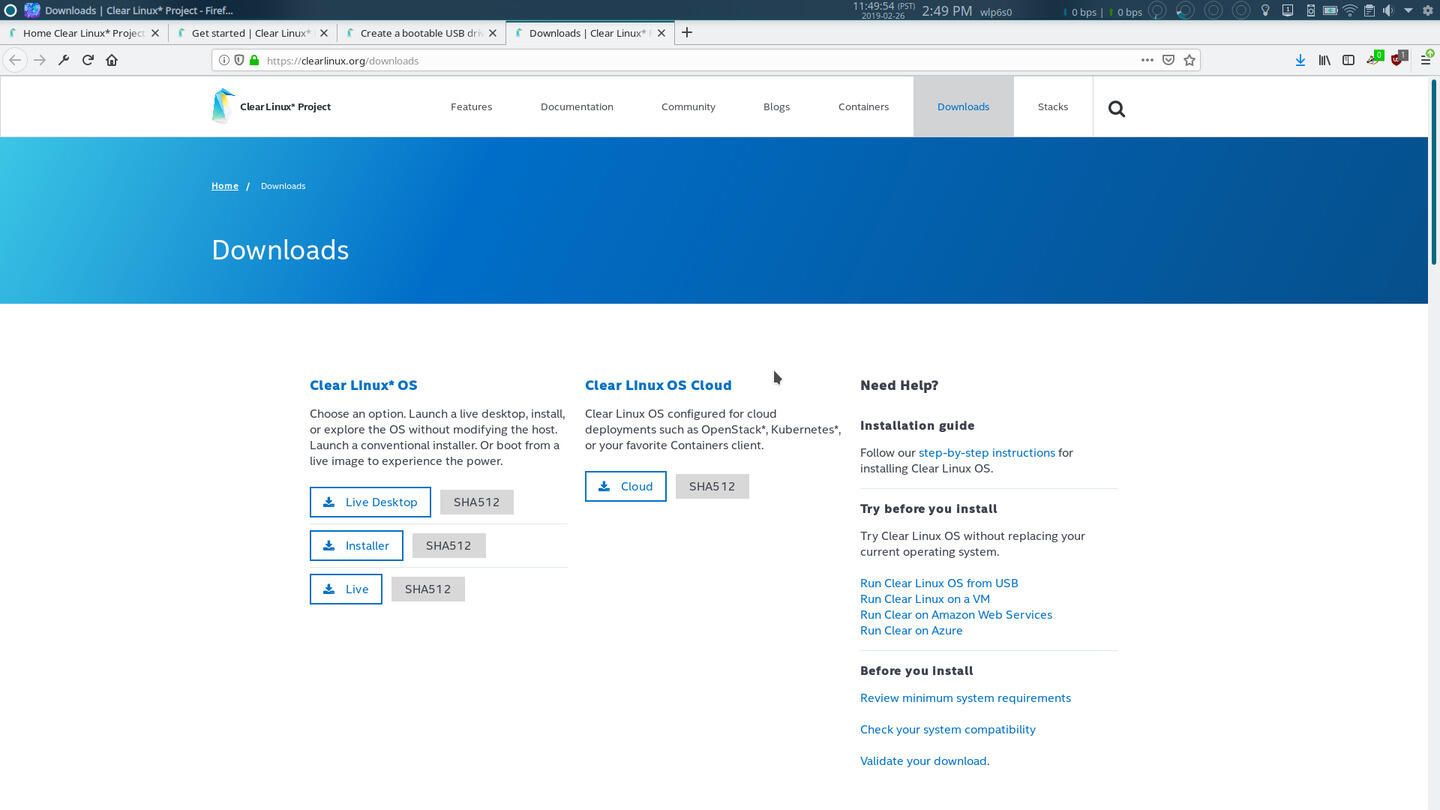Open the Stacks nav menu item
Viewport: 1440px width, 810px height.
point(1053,106)
